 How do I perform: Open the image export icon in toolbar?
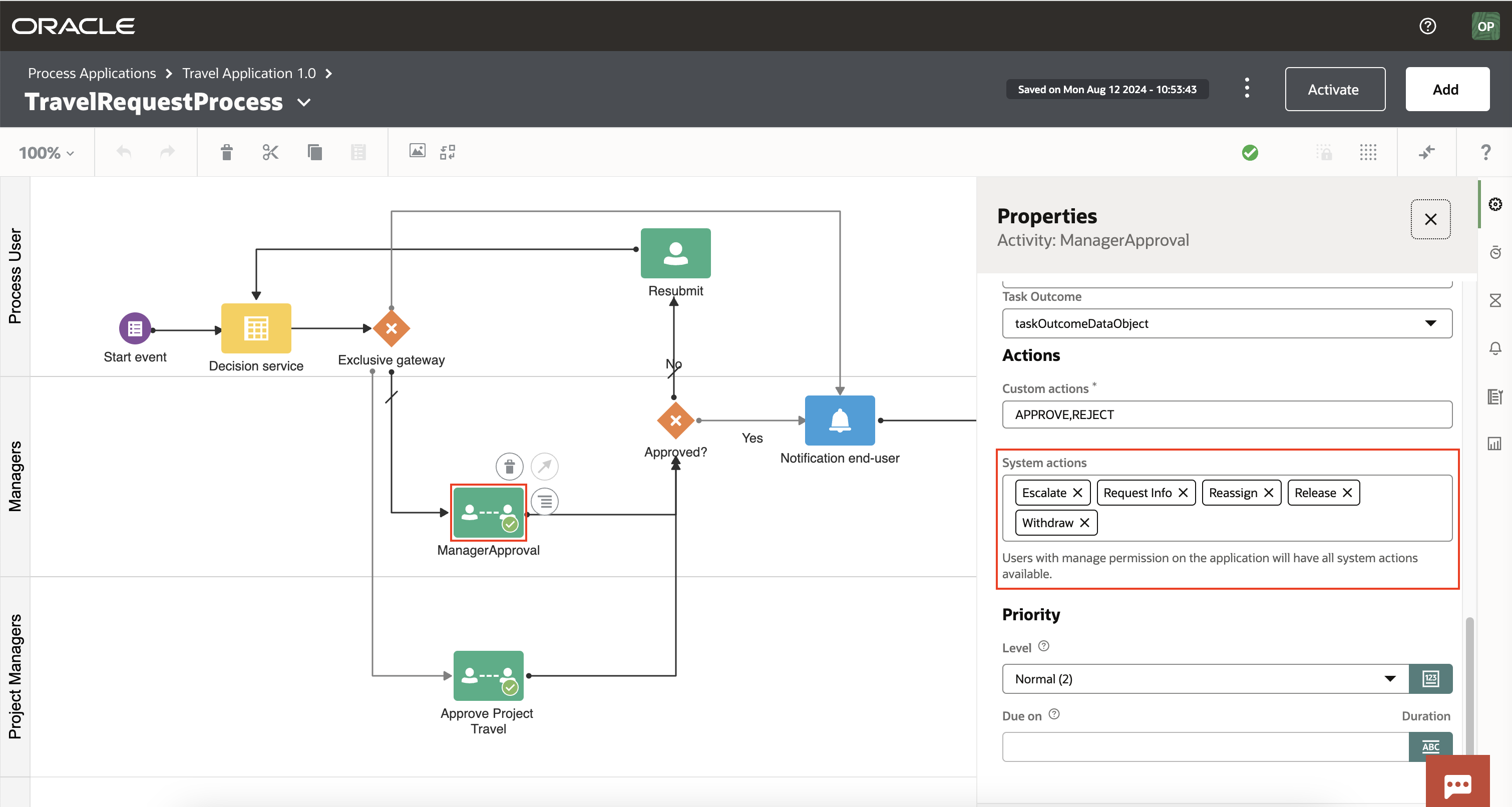[417, 151]
